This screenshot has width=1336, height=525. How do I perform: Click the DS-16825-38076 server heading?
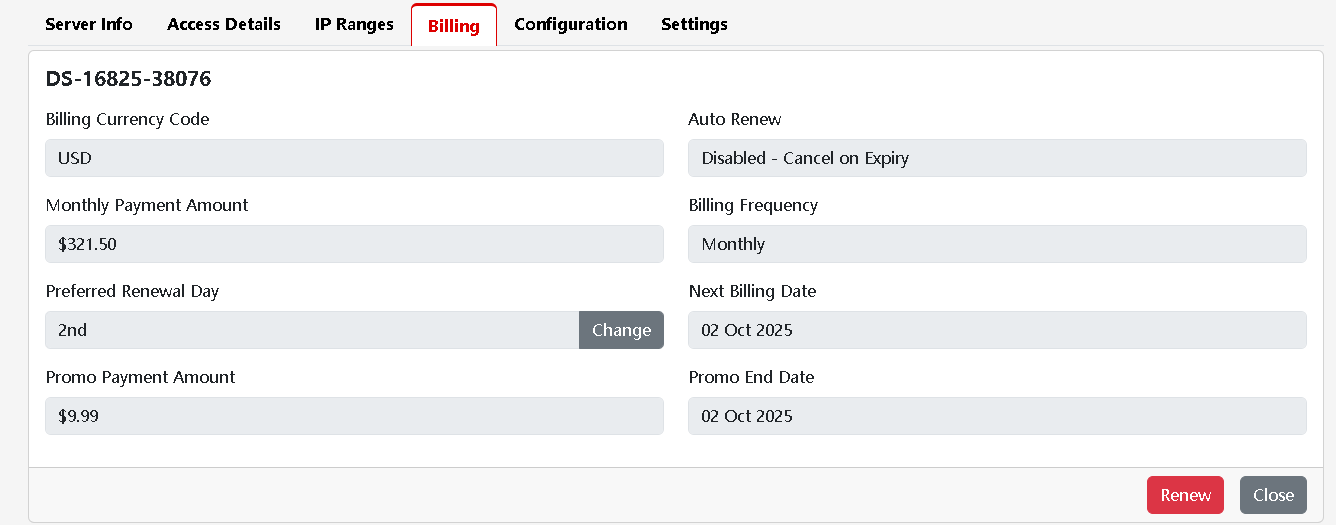pyautogui.click(x=128, y=79)
